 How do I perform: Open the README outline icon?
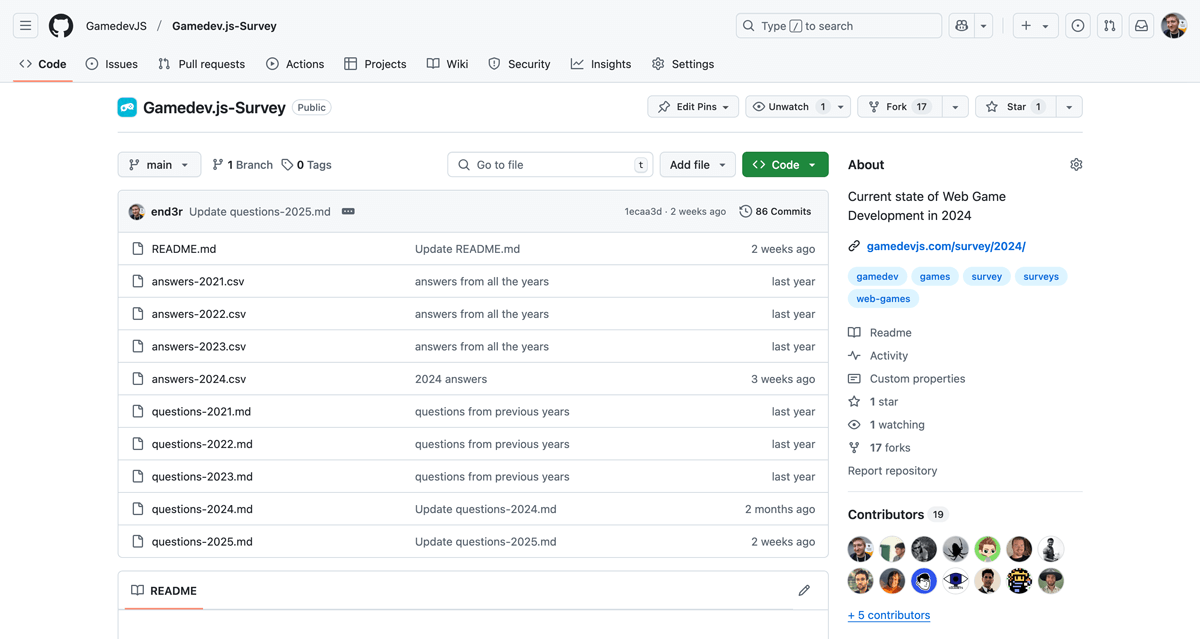137,590
